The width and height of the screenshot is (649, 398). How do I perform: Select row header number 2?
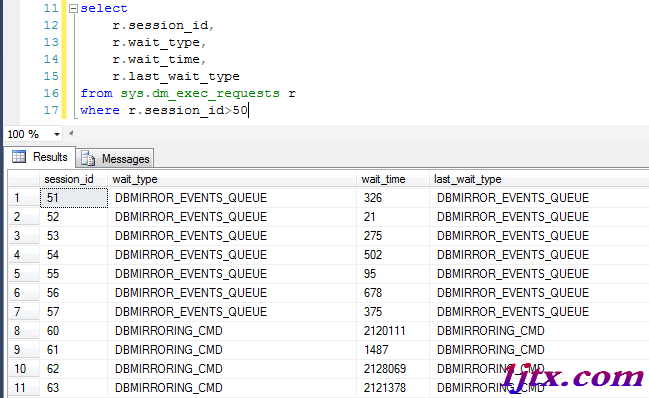[24, 217]
